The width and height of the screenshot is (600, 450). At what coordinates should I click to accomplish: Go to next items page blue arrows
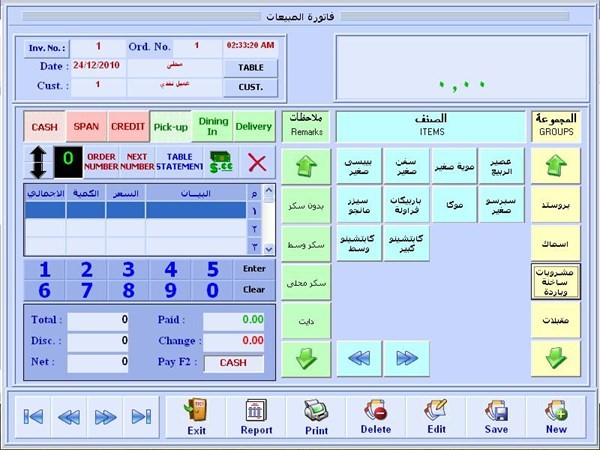[406, 357]
